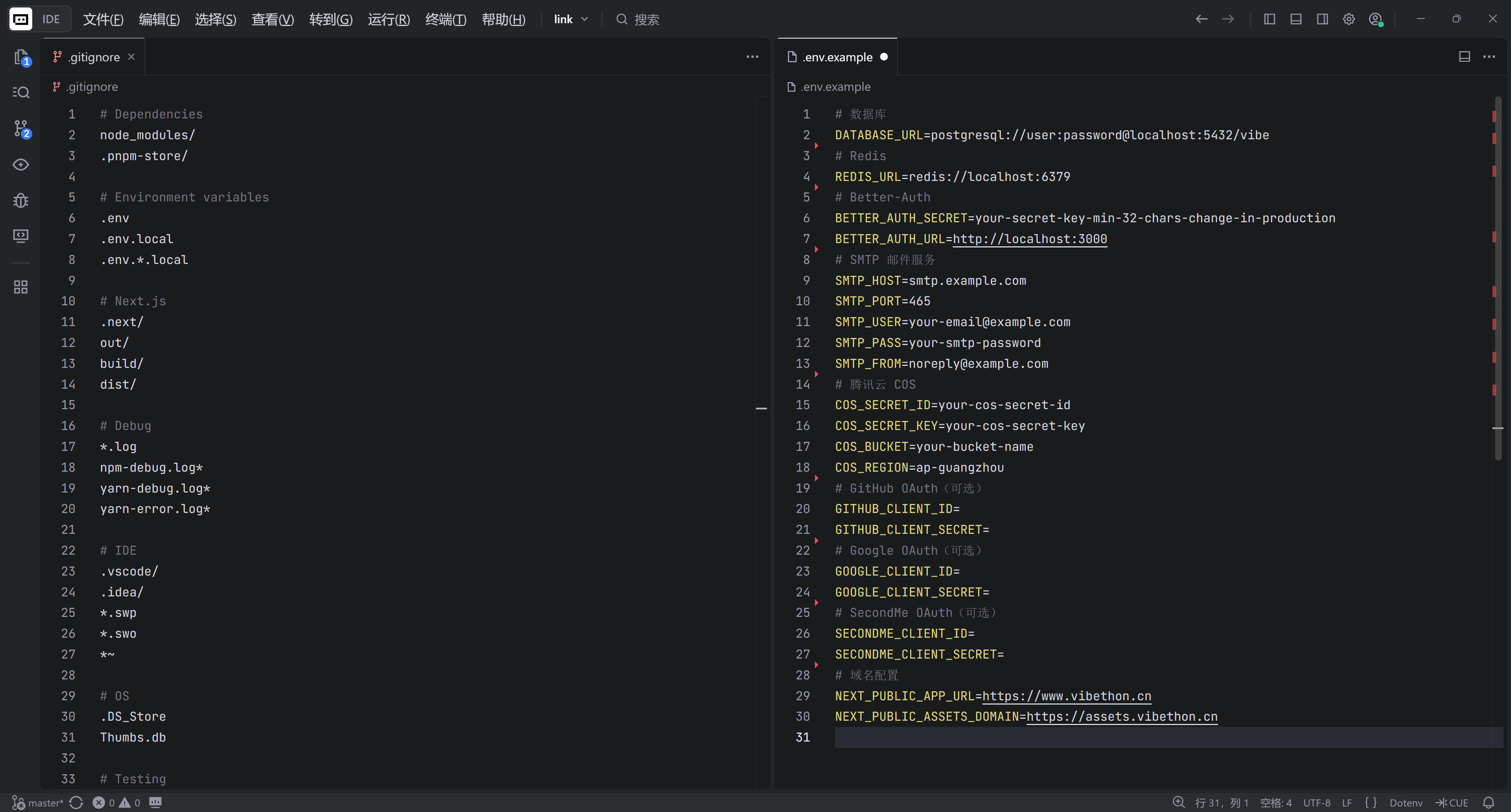Open more actions menu for .env.example editor
1511x812 pixels.
(x=1489, y=57)
